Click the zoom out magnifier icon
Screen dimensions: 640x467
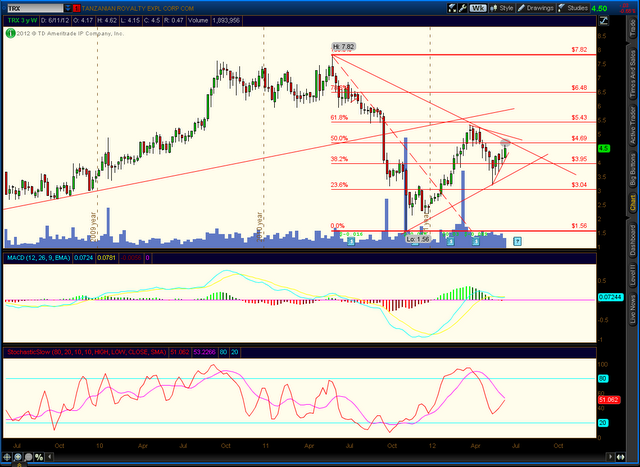[28, 457]
